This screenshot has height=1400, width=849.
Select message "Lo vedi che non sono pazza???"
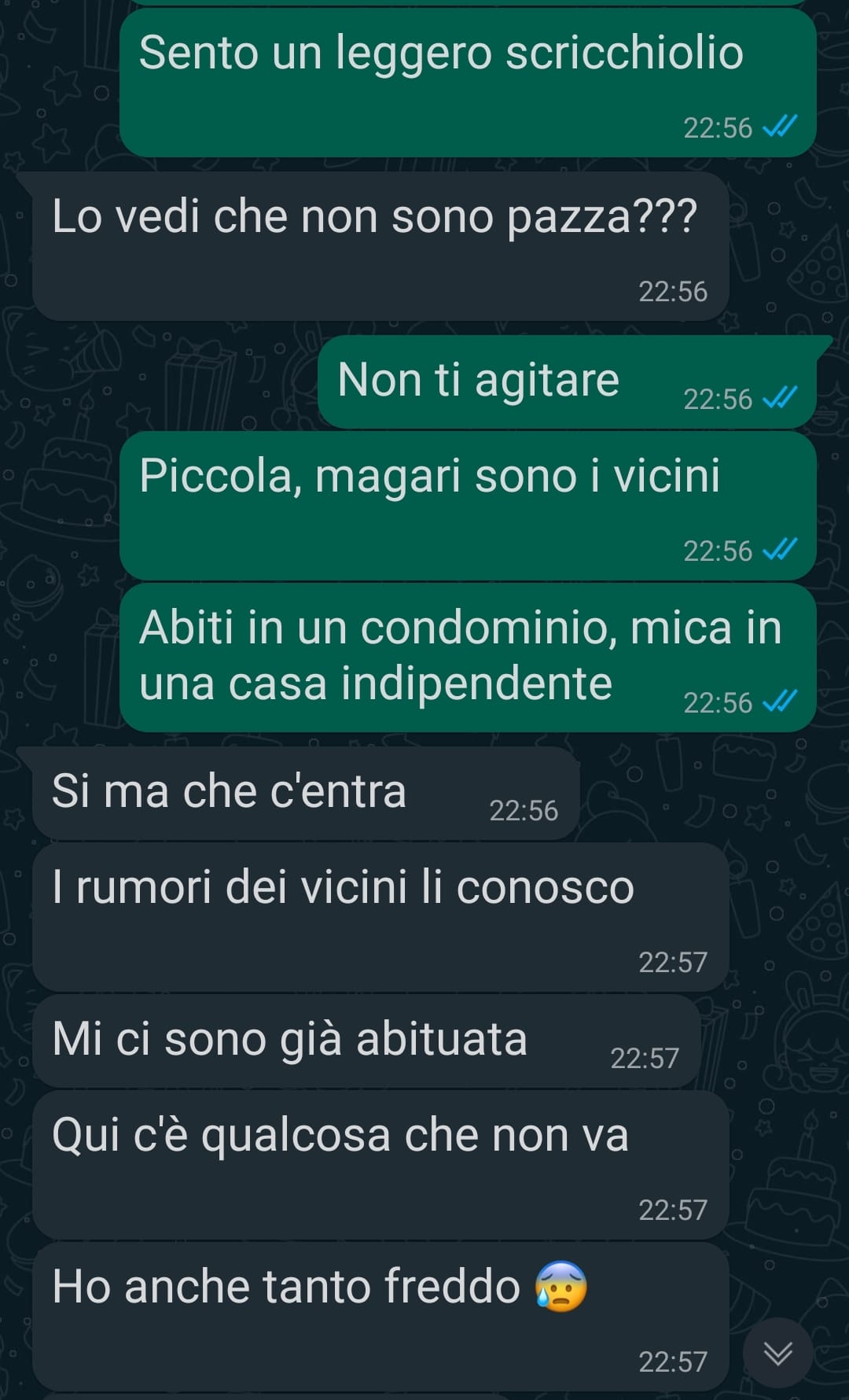coord(380,246)
